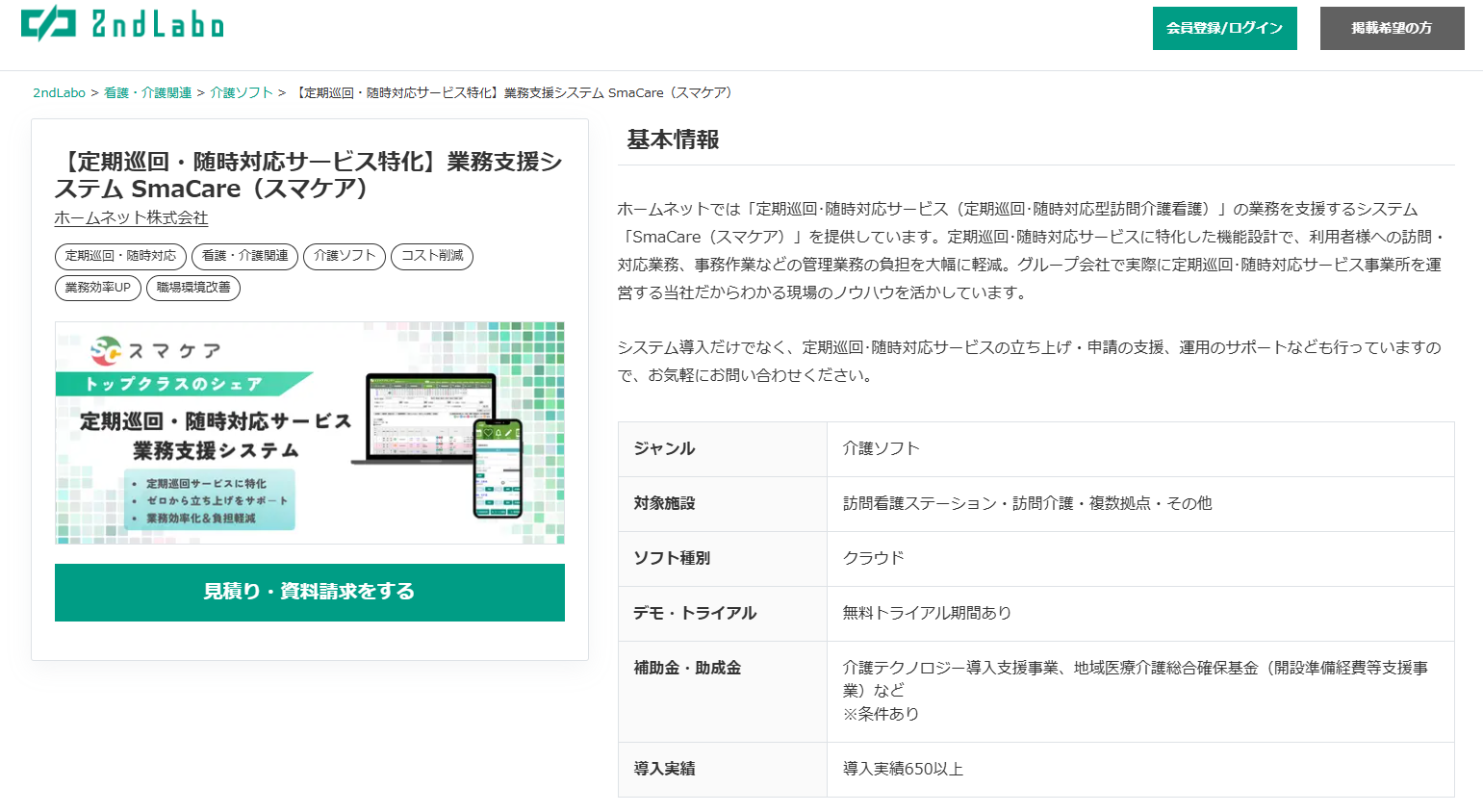This screenshot has width=1483, height=812.
Task: Select the 業務効率UP tag
Action: coord(98,288)
